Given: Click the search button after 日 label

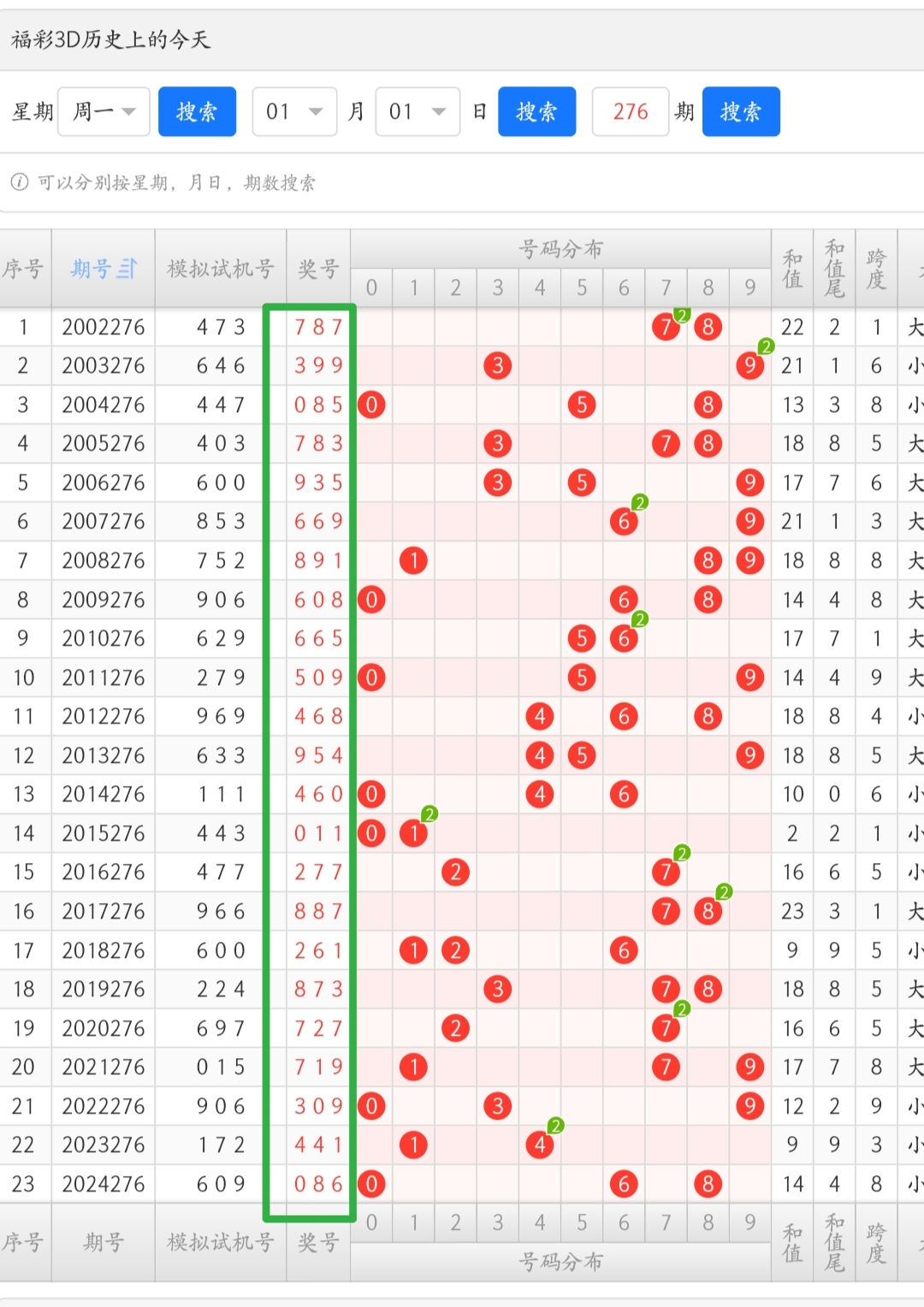Looking at the screenshot, I should (536, 111).
